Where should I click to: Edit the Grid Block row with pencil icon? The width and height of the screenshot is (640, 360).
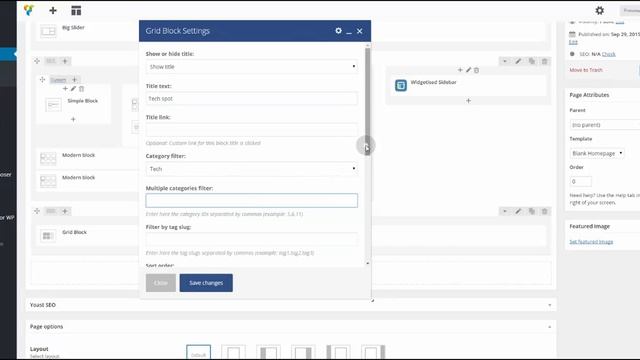tap(518, 211)
